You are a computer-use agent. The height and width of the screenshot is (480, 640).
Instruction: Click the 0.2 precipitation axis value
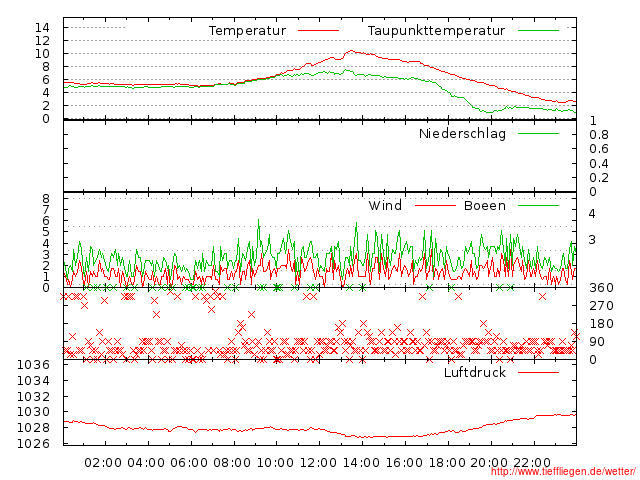point(599,178)
